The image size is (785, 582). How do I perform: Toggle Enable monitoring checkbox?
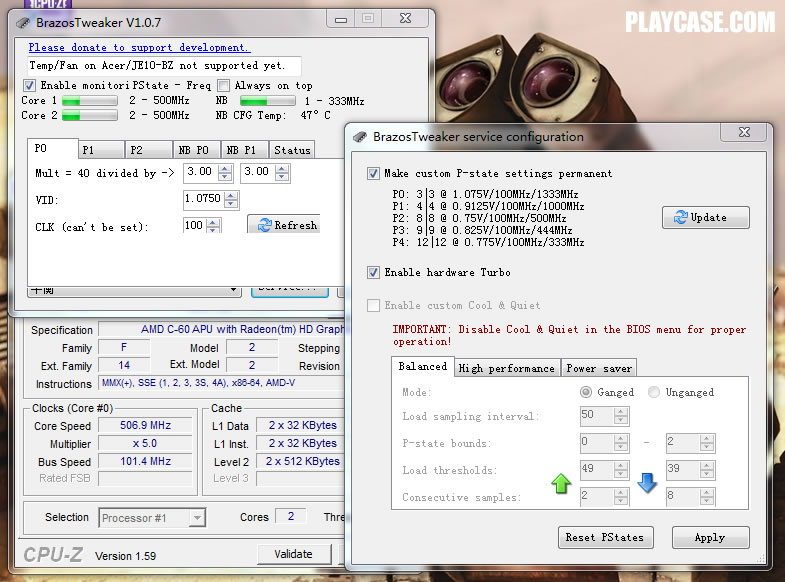tap(30, 85)
